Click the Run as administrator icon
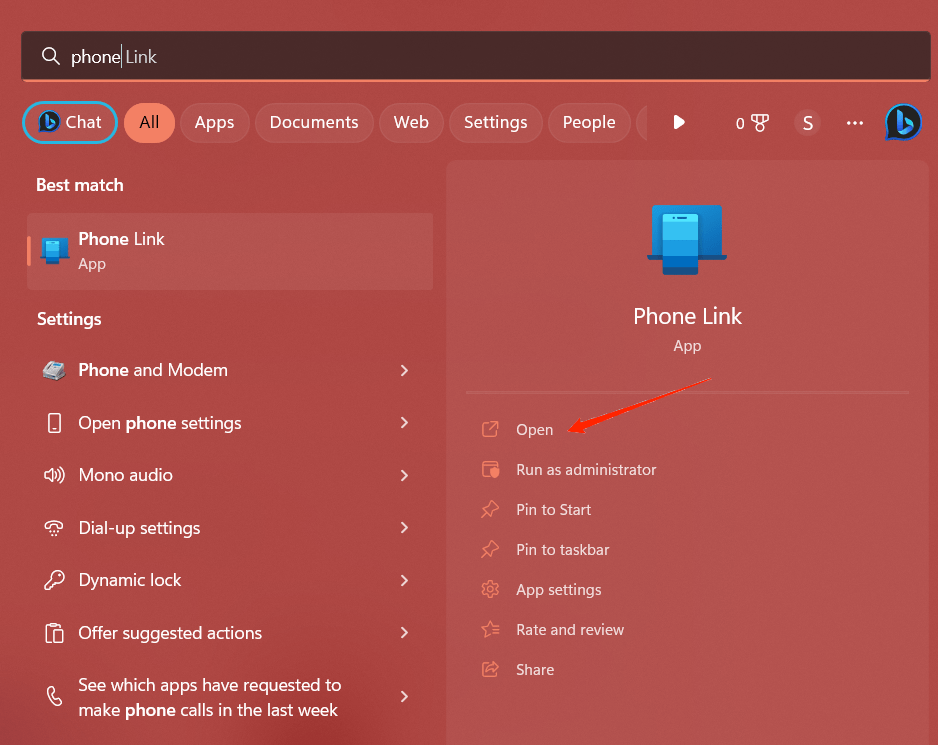The height and width of the screenshot is (745, 938). click(491, 469)
